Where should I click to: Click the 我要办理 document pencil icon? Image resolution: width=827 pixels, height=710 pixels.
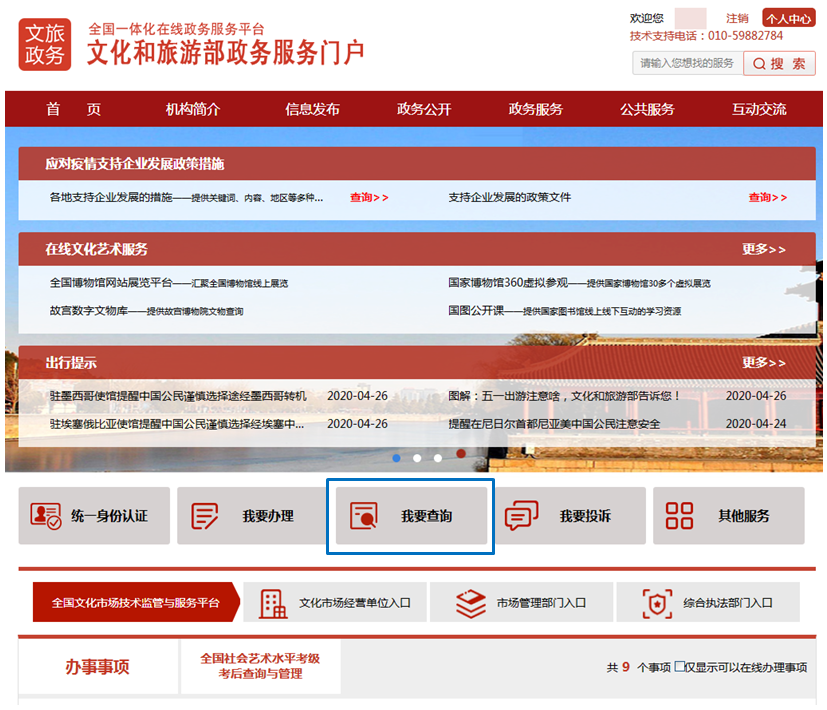coord(205,516)
